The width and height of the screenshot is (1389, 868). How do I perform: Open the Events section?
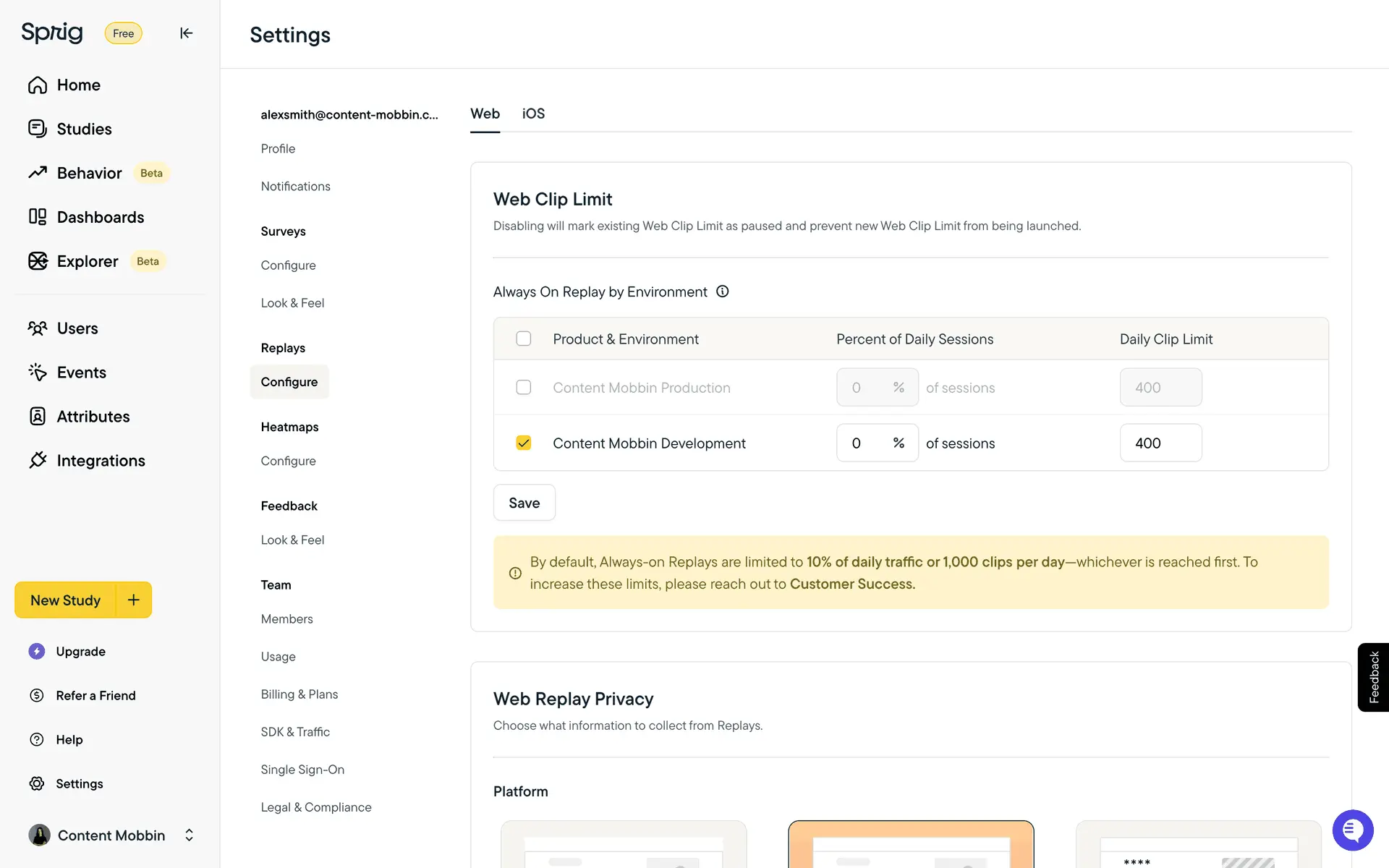pos(81,373)
